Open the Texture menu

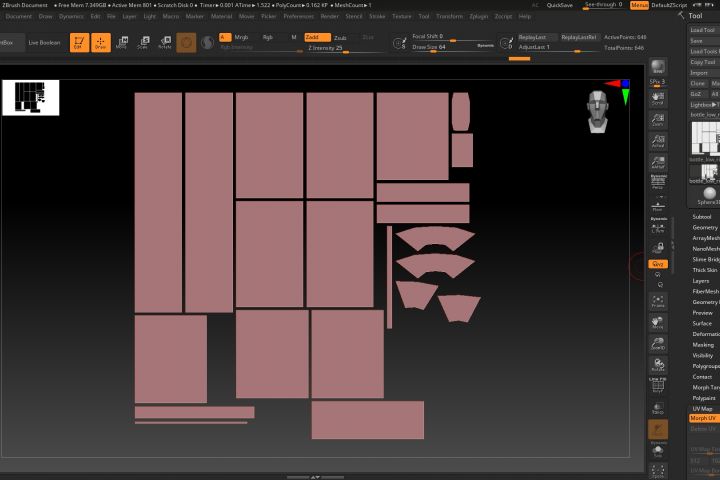tap(401, 16)
